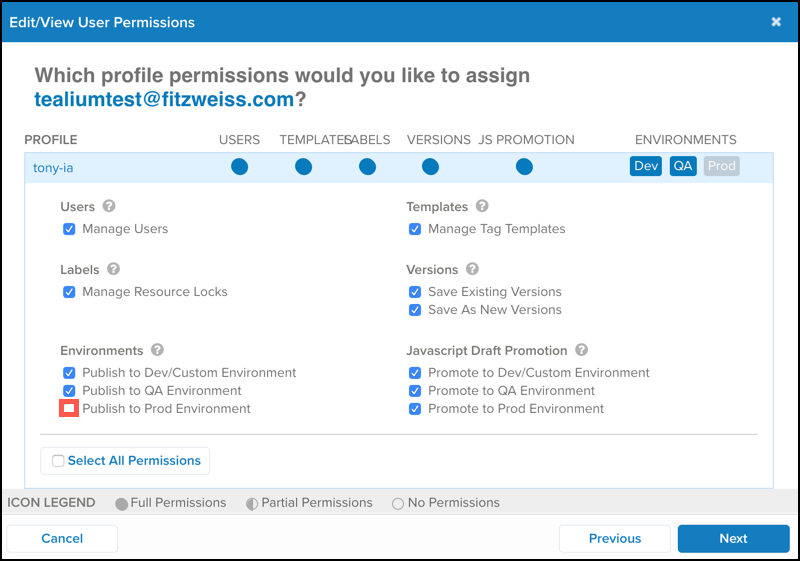
Task: Toggle the Select All Permissions checkbox
Action: click(58, 461)
